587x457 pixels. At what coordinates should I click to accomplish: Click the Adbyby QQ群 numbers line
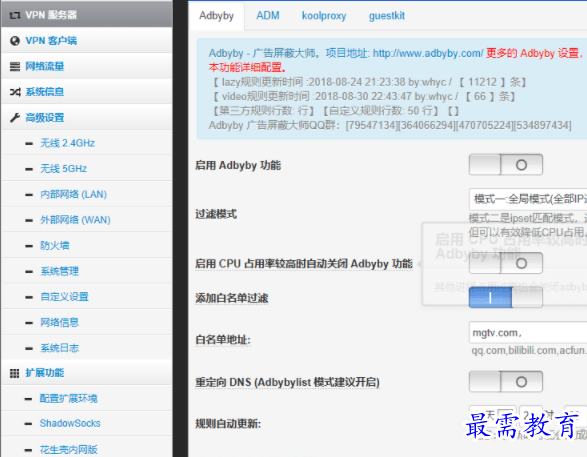390,125
